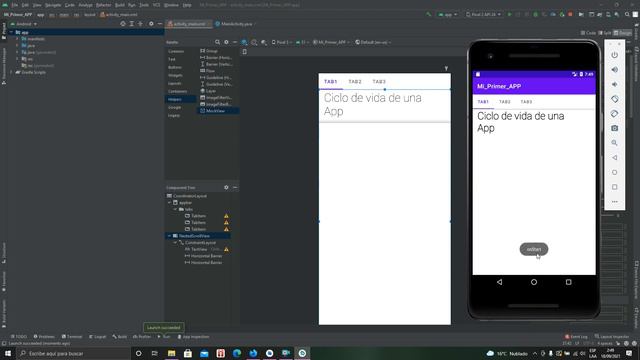Open the Logcat tool window
This screenshot has width=640, height=360.
(x=97, y=337)
